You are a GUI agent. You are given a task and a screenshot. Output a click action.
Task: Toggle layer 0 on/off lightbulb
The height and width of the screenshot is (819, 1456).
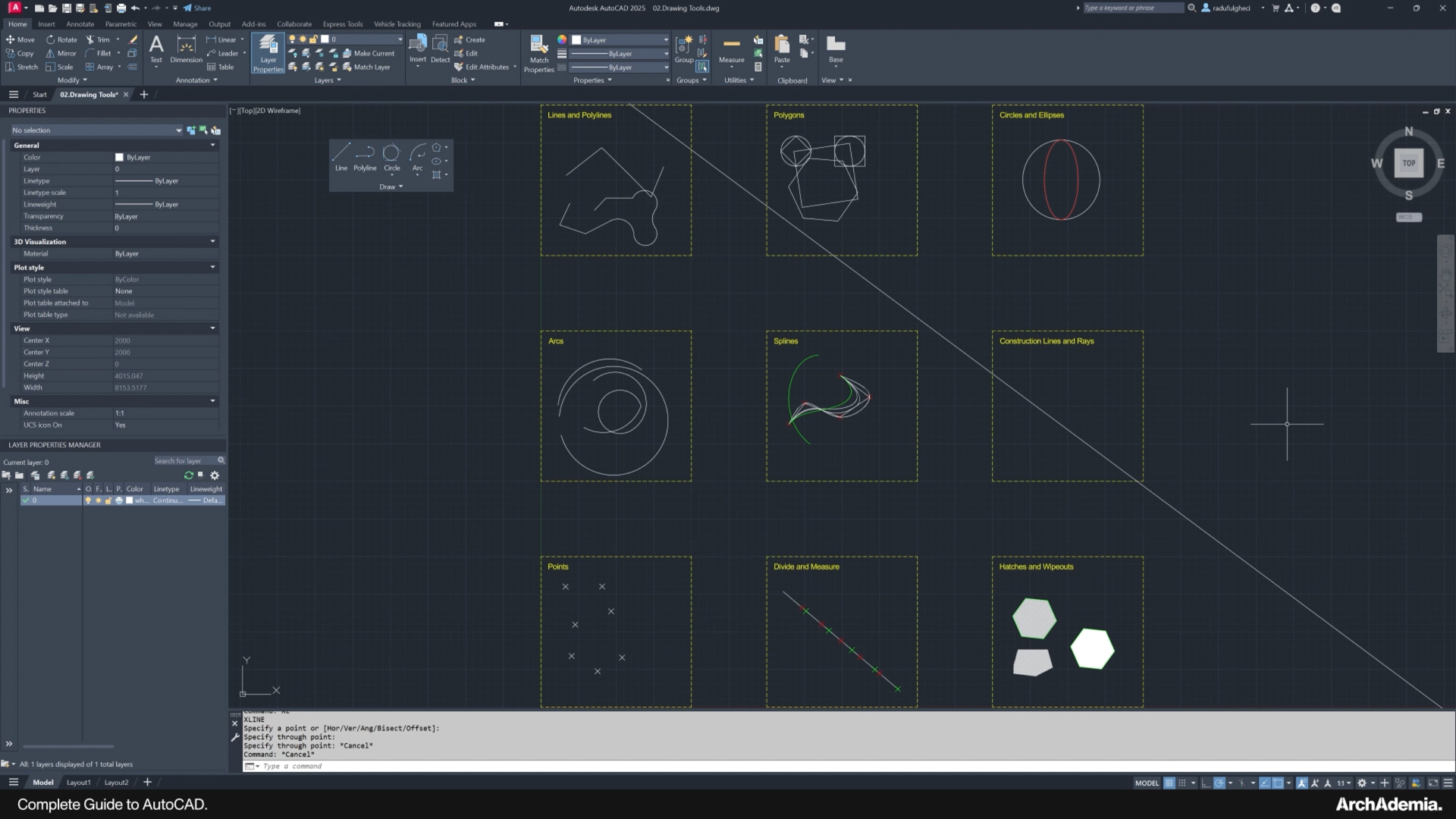click(x=88, y=500)
